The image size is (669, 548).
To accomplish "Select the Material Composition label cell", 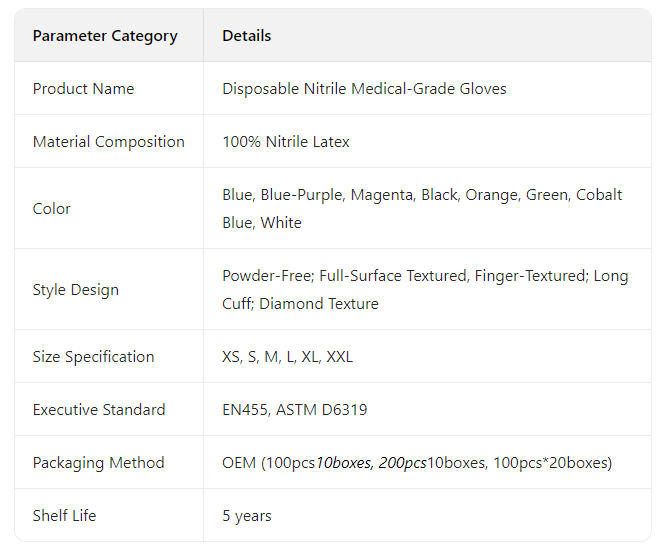I will point(108,142).
